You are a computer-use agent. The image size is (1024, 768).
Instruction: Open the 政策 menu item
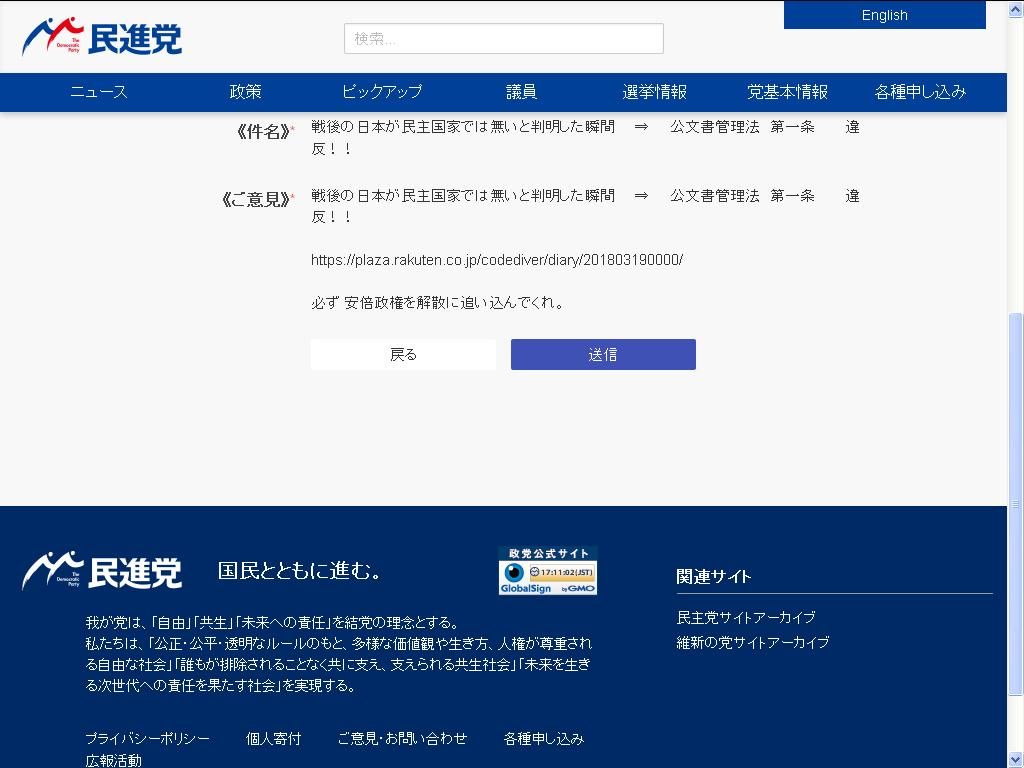(x=245, y=92)
